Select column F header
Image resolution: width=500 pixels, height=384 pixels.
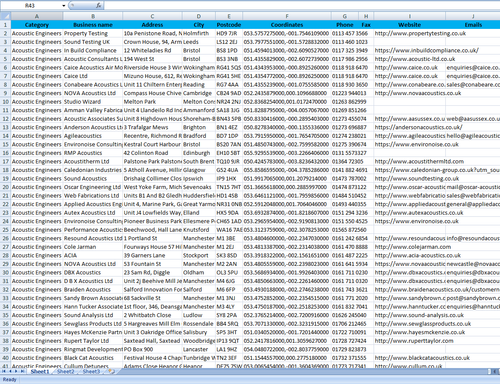click(287, 16)
